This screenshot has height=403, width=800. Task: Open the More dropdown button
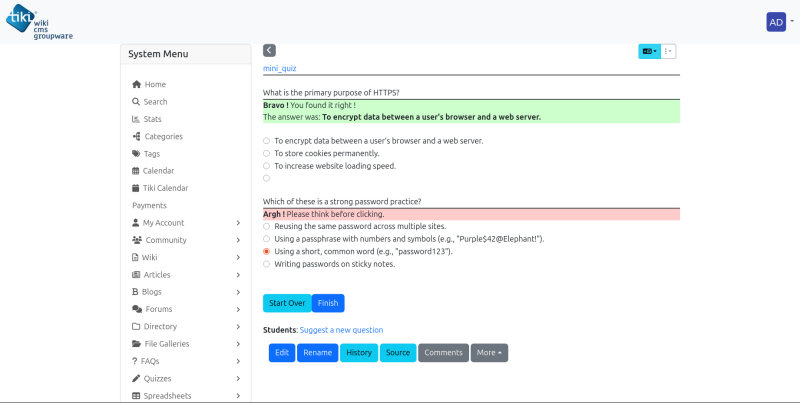coord(489,352)
